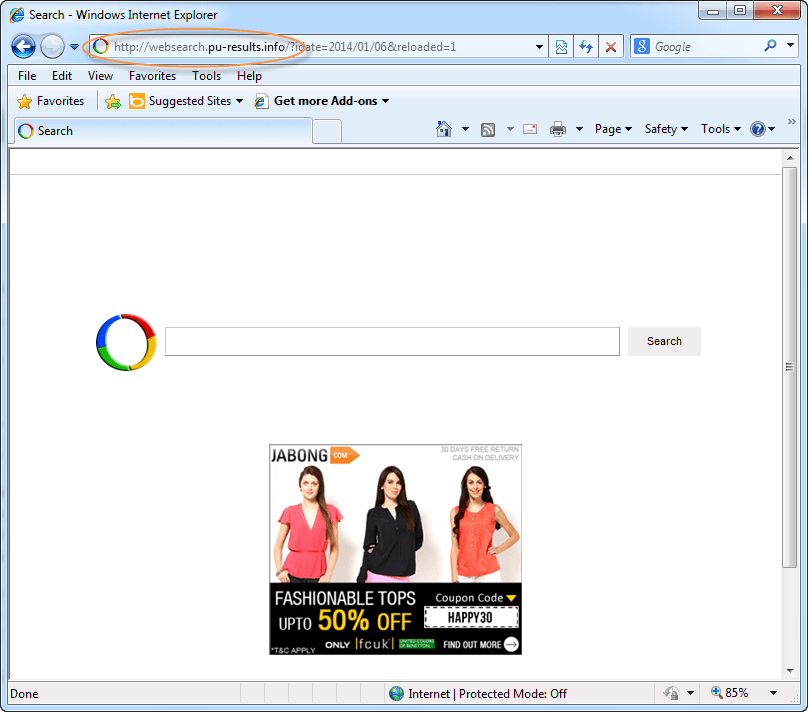808x712 pixels.
Task: Click the vertical scrollbar up arrow
Action: 790,158
